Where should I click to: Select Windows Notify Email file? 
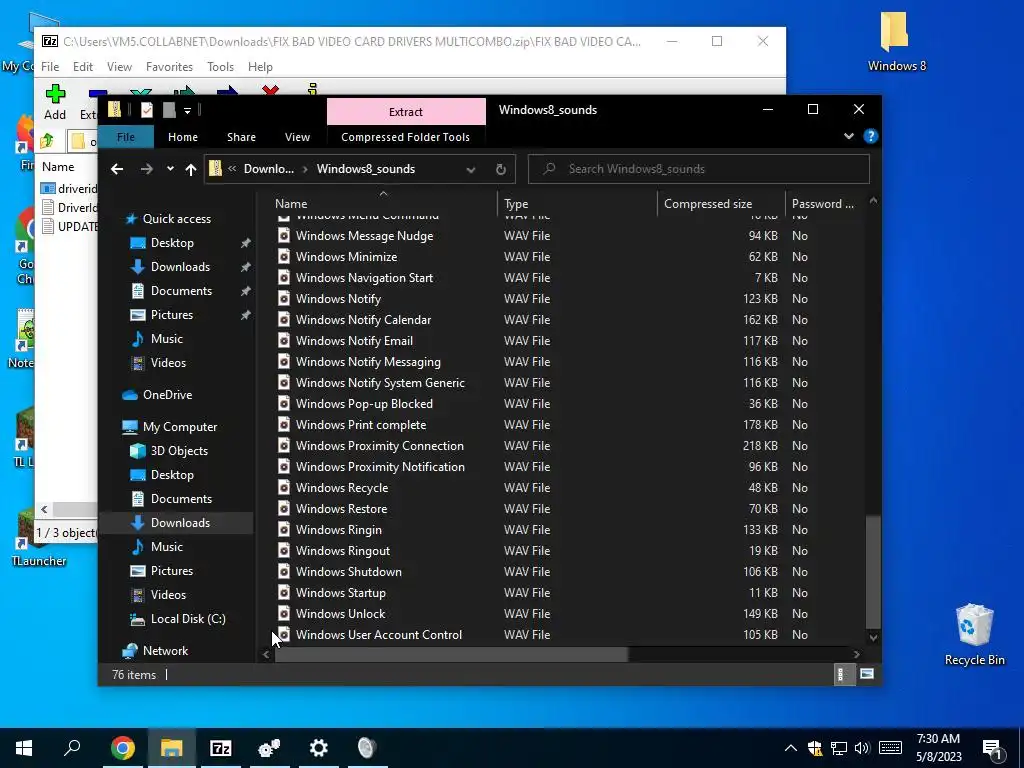point(354,341)
